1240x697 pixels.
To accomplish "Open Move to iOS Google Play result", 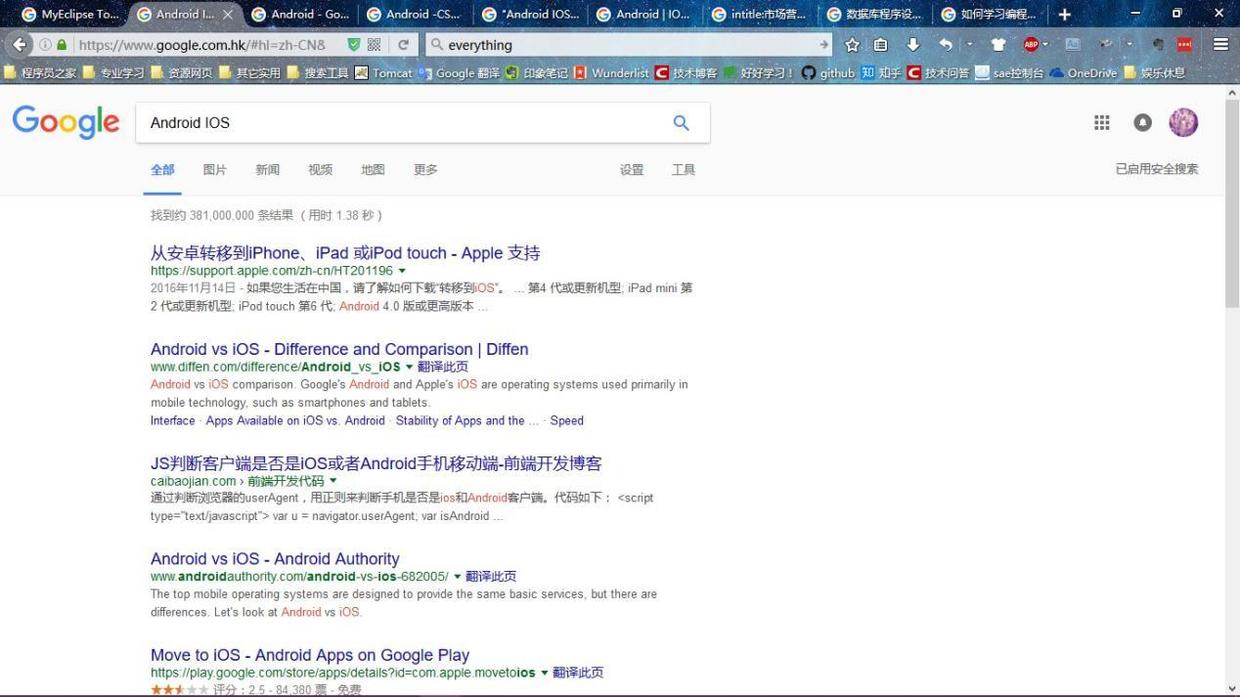I will pos(310,655).
